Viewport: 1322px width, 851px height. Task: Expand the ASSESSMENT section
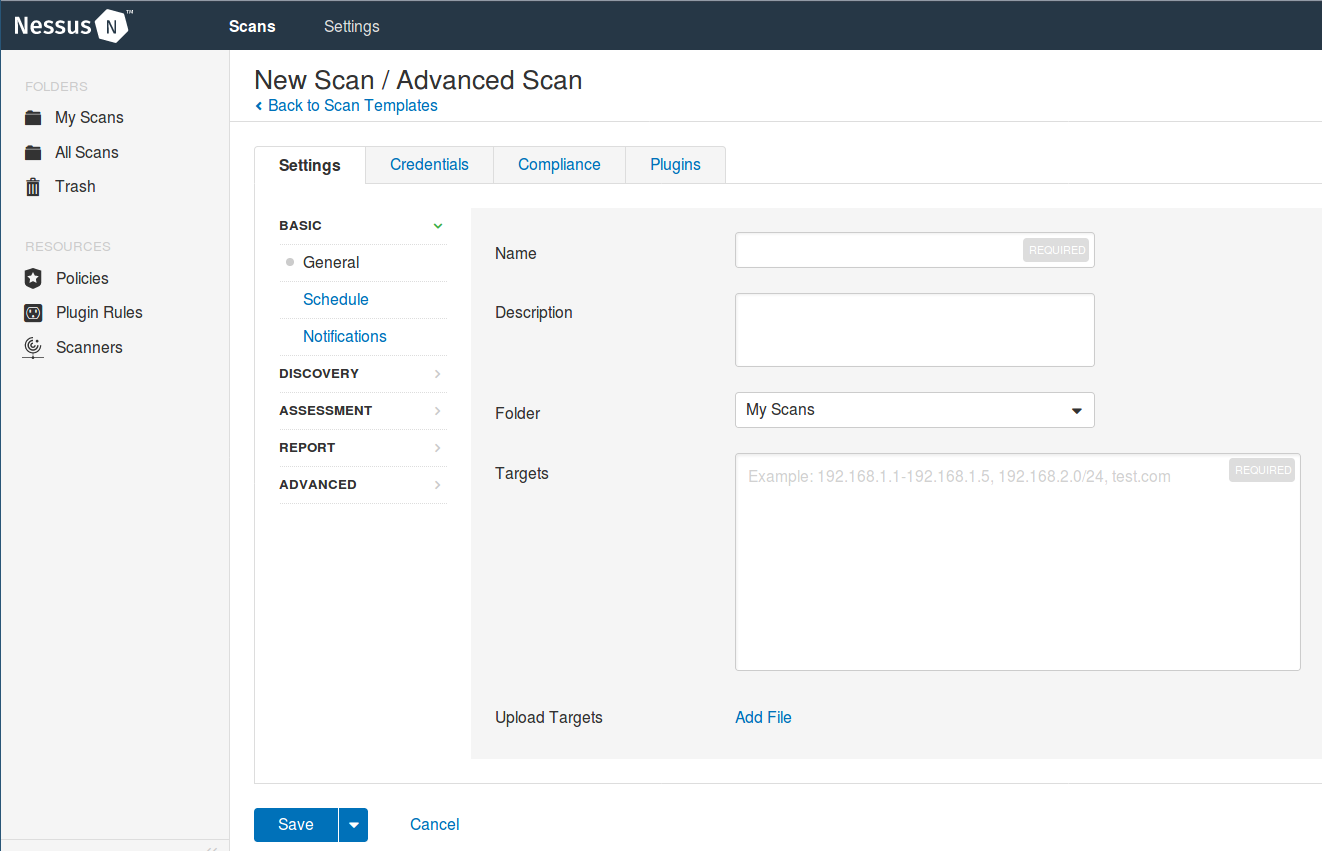pyautogui.click(x=361, y=411)
